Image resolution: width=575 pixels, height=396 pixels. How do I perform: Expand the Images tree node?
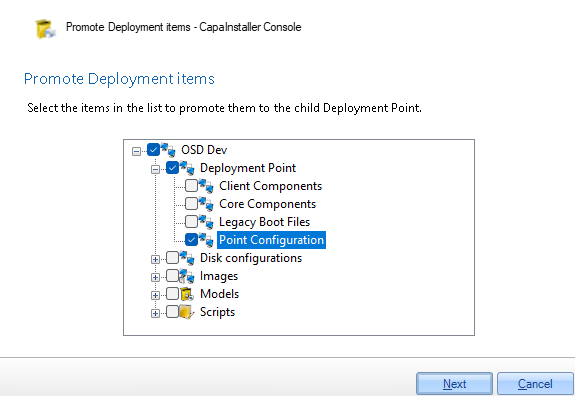[155, 277]
